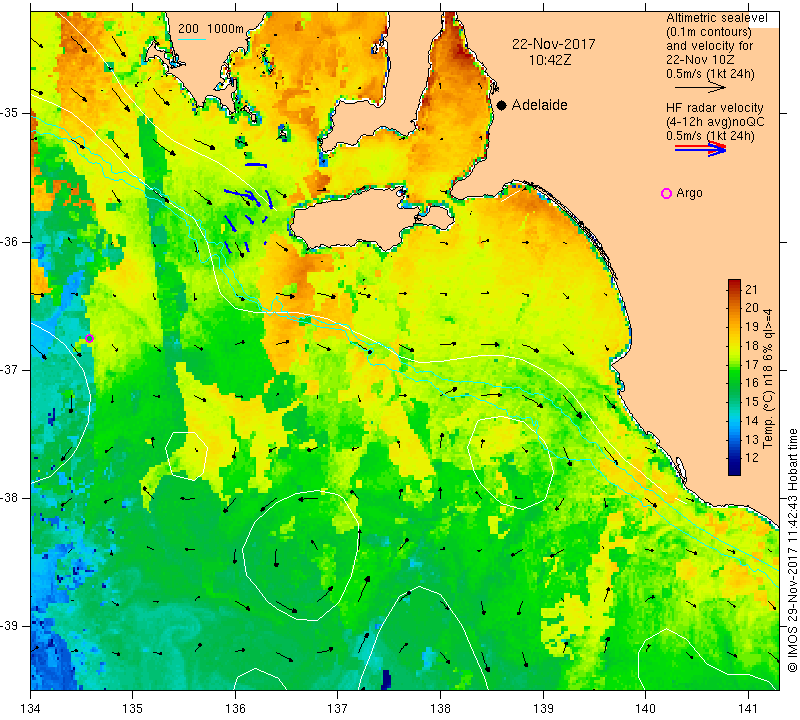Click the '(4-12h avg)noQC' legend text
This screenshot has height=720, width=800.
click(715, 122)
